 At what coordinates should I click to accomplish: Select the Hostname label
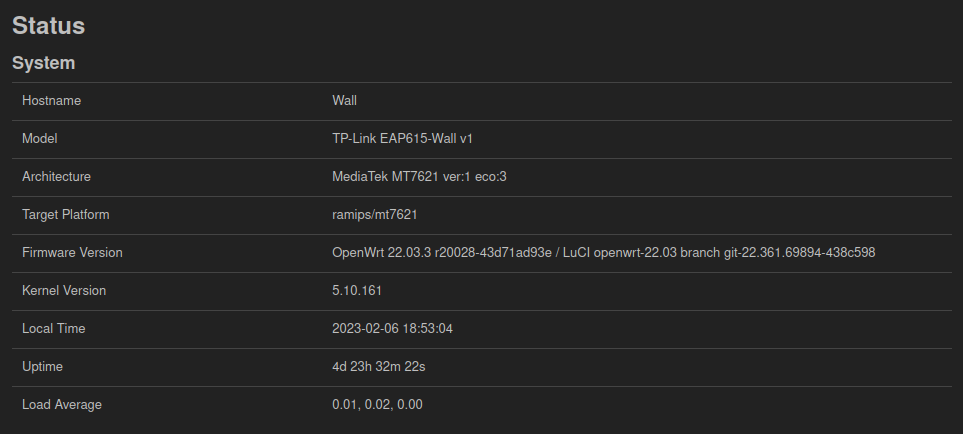click(52, 101)
